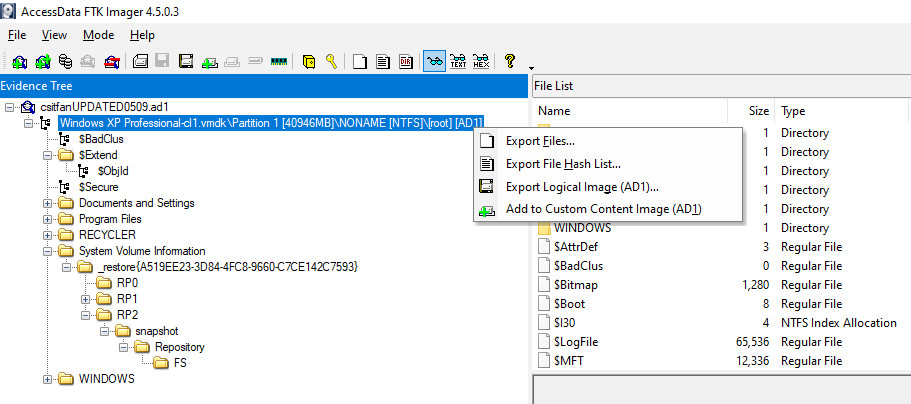This screenshot has height=404, width=911.
Task: Open help via the question mark icon
Action: pyautogui.click(x=510, y=61)
